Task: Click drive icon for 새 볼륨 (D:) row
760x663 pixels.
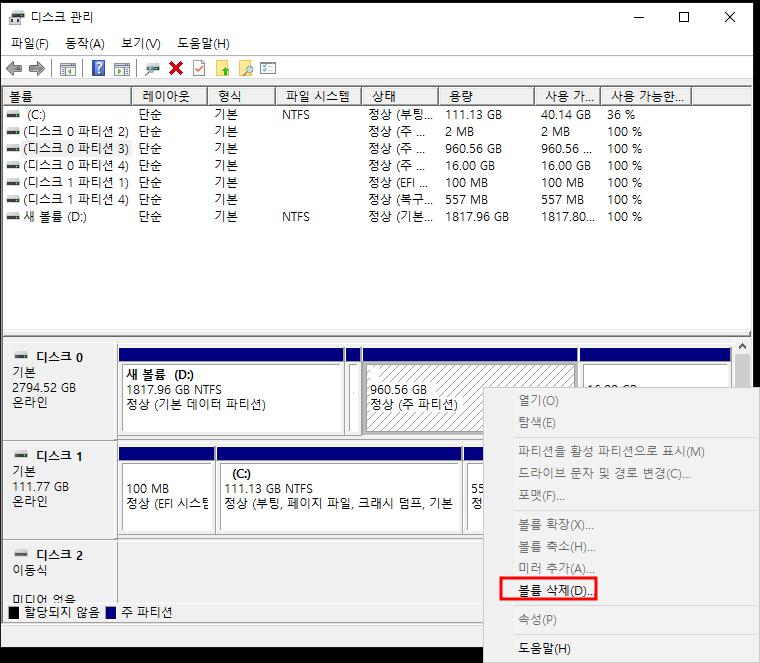Action: [13, 217]
